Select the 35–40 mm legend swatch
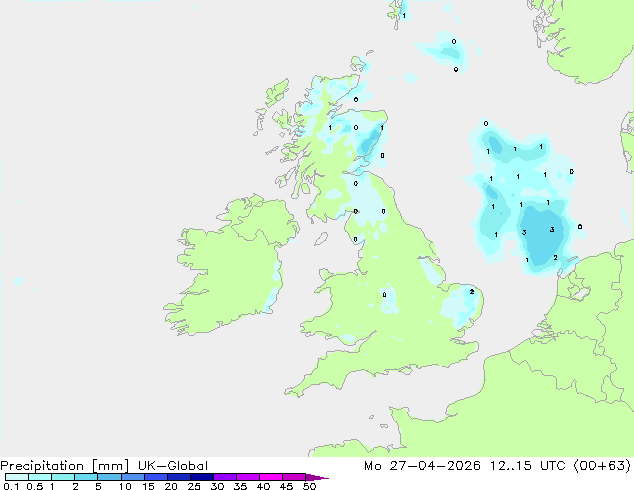The height and width of the screenshot is (490, 634). click(247, 477)
